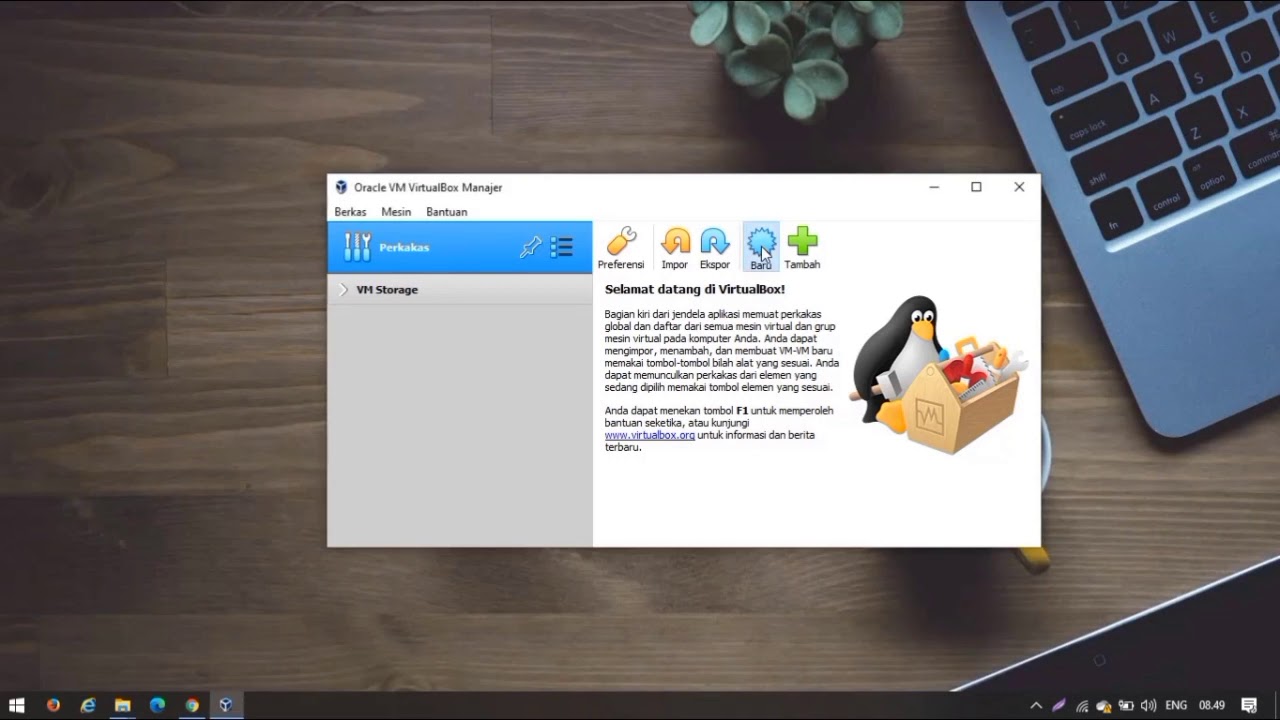
Task: Pin the Perkakas tools pane
Action: [531, 247]
